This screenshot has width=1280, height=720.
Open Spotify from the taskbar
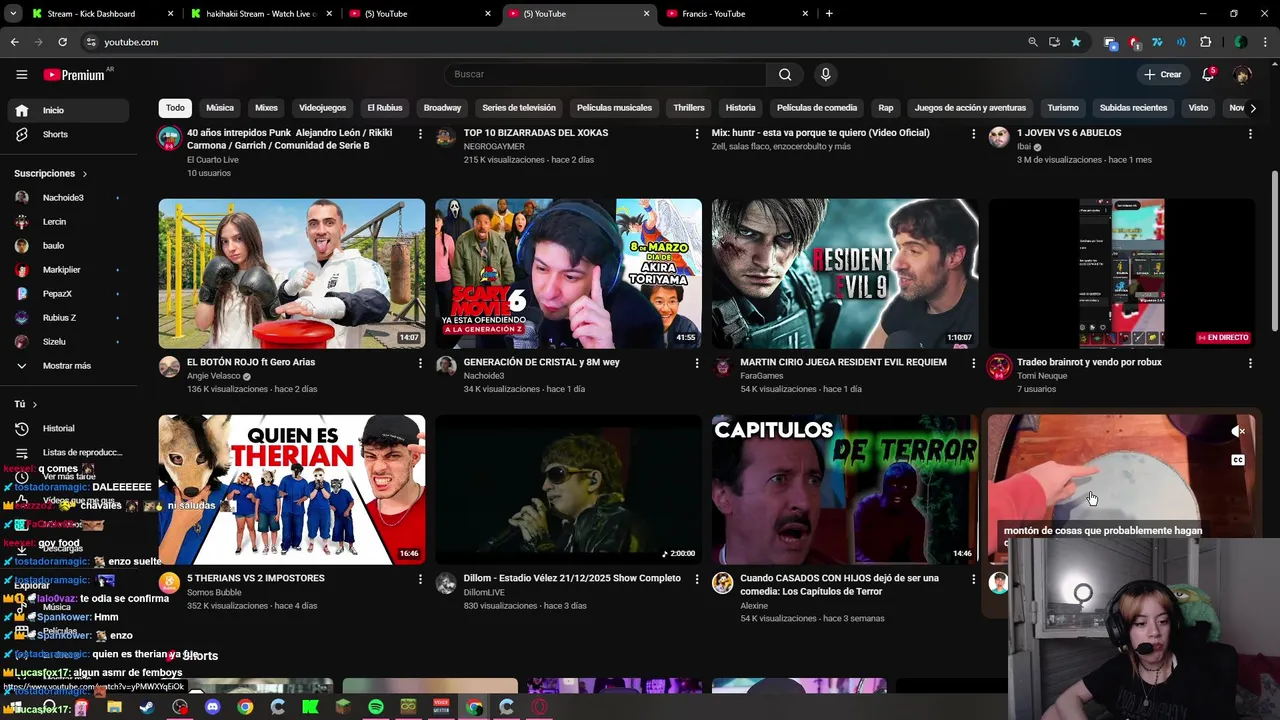coord(376,707)
